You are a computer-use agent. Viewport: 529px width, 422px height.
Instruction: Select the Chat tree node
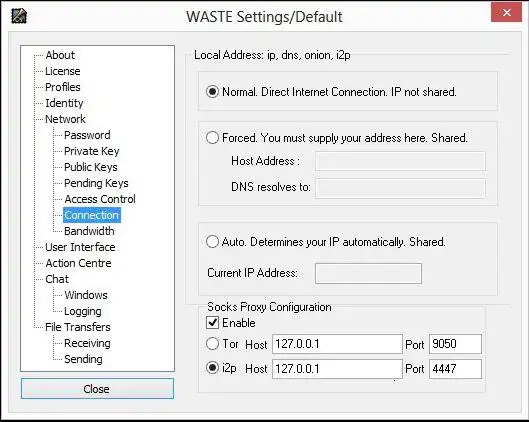click(x=57, y=279)
